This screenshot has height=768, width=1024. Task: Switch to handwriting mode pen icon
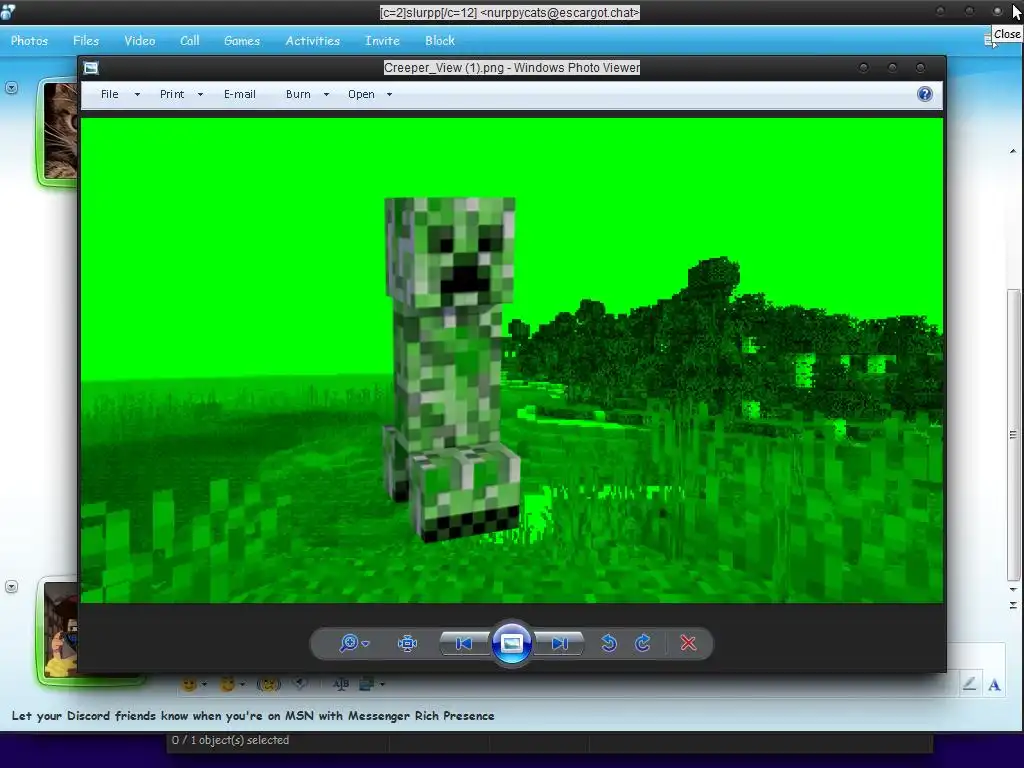coord(969,684)
